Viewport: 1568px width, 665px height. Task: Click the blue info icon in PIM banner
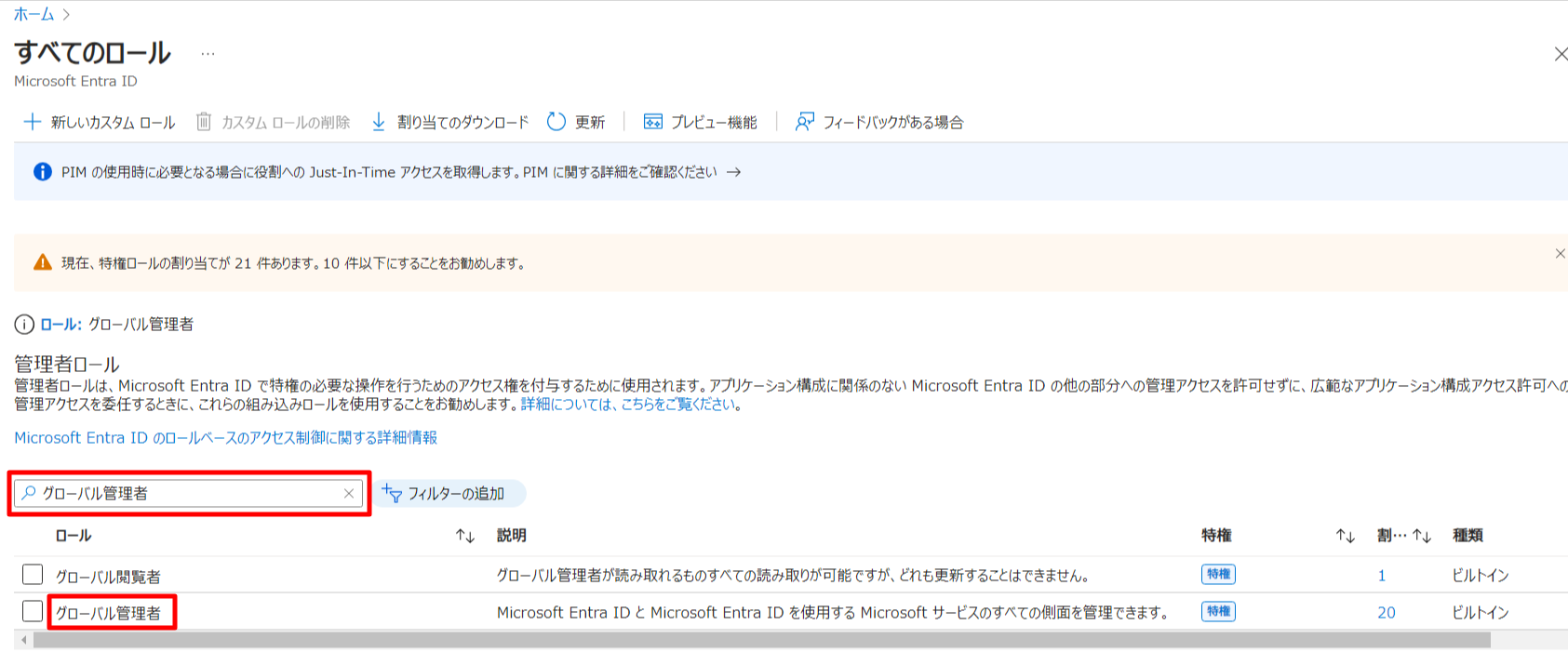click(43, 172)
